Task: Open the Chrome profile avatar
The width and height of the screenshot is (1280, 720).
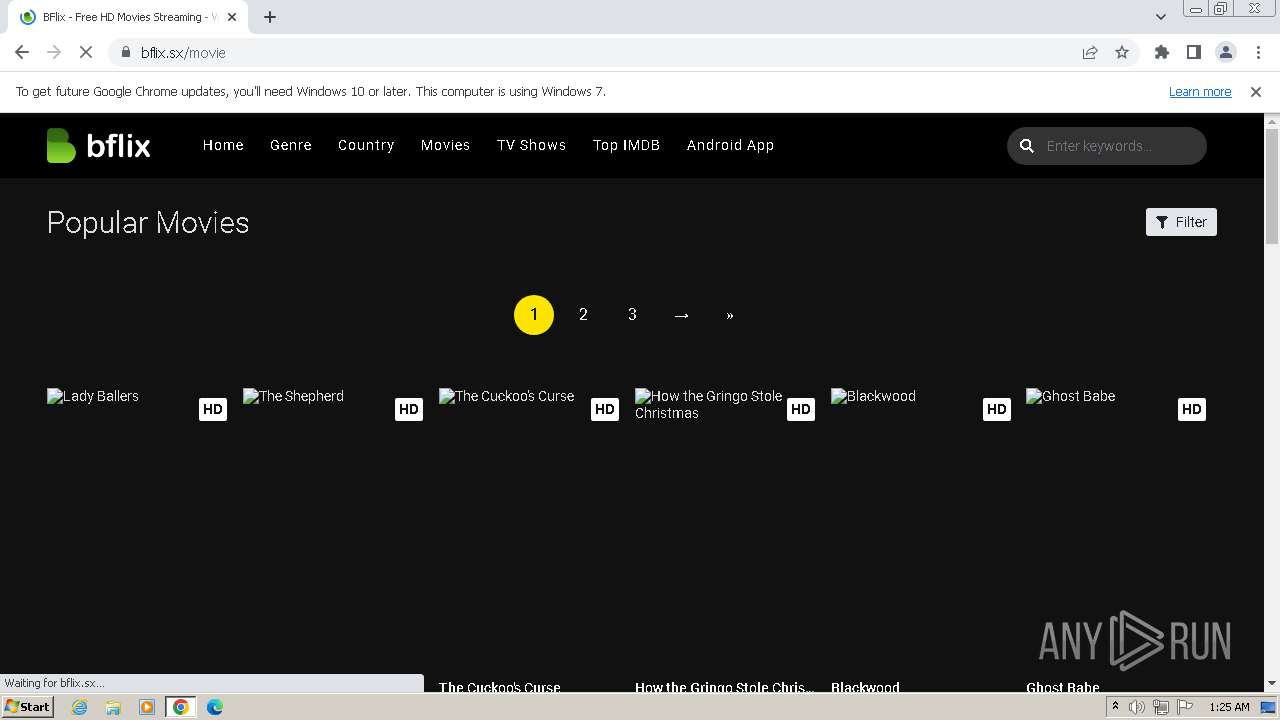Action: [x=1225, y=52]
